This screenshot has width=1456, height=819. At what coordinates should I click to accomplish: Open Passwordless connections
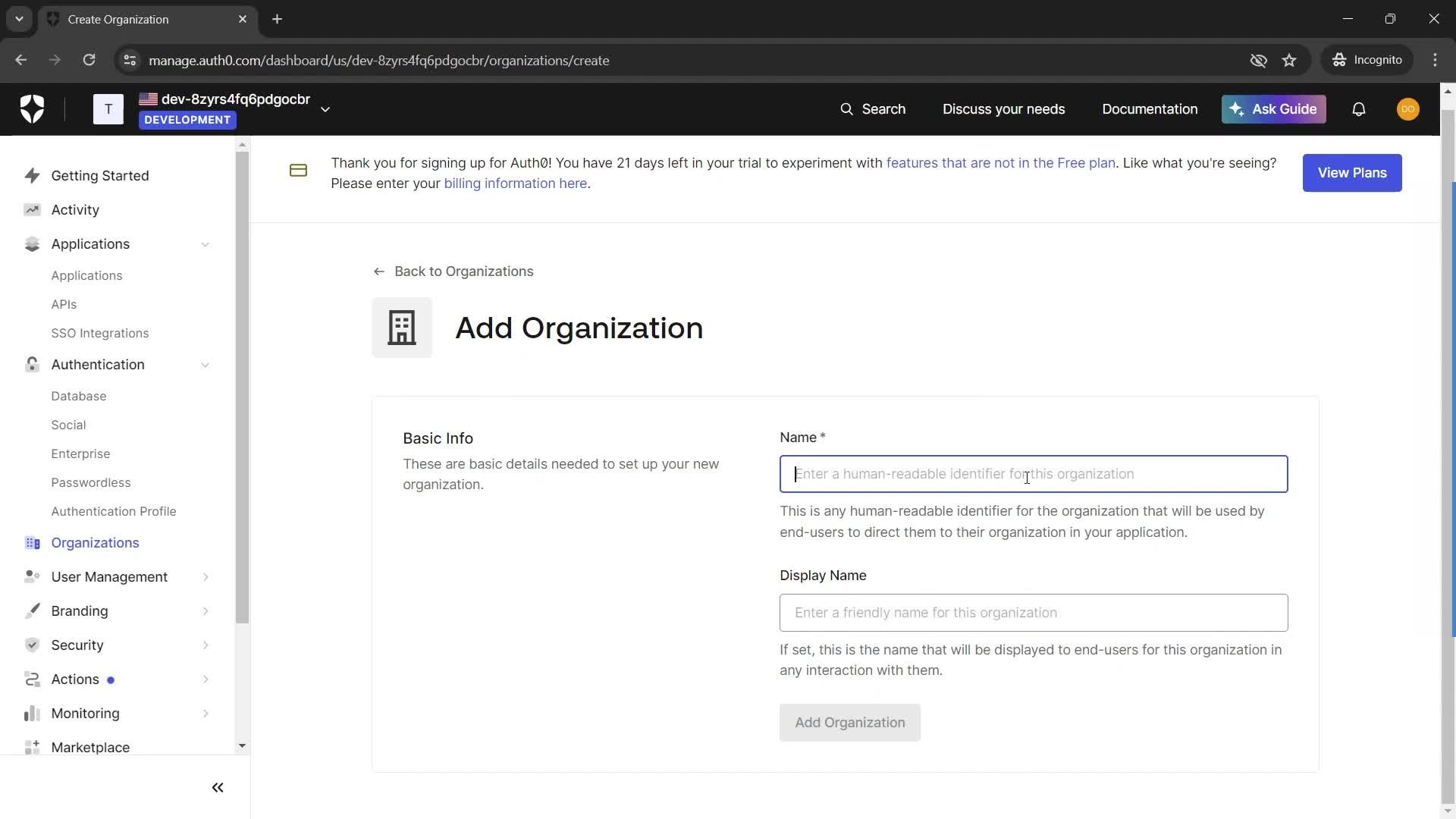91,483
